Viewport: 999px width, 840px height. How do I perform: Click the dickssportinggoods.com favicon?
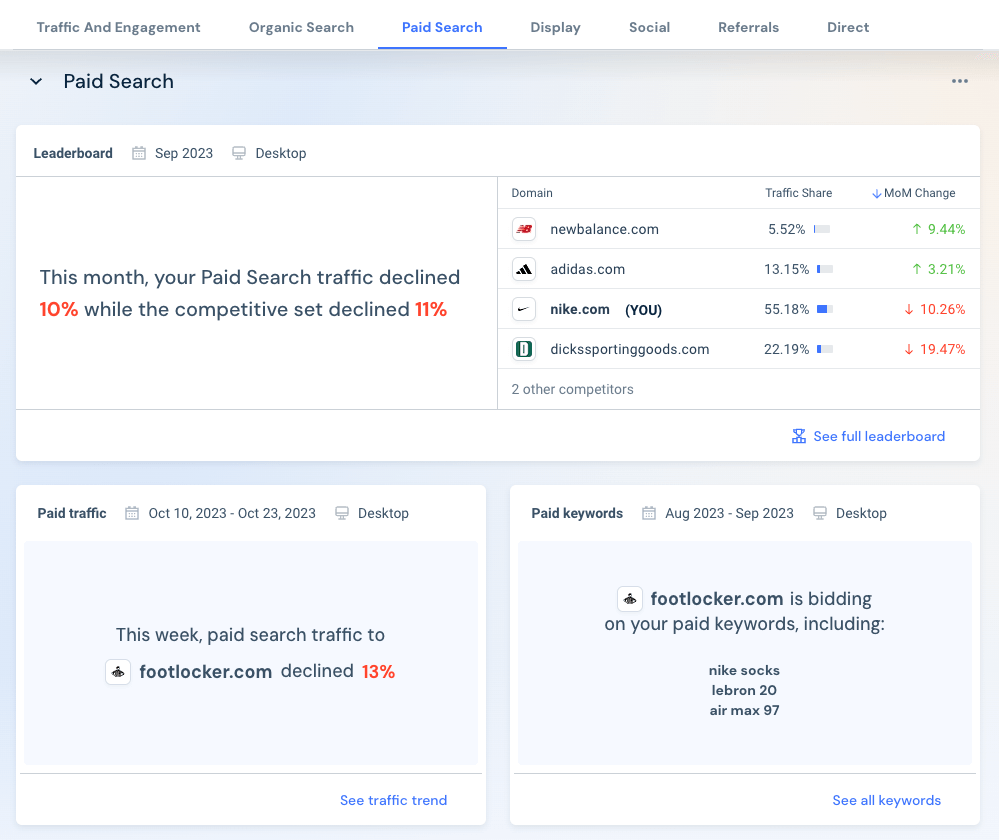click(x=523, y=349)
